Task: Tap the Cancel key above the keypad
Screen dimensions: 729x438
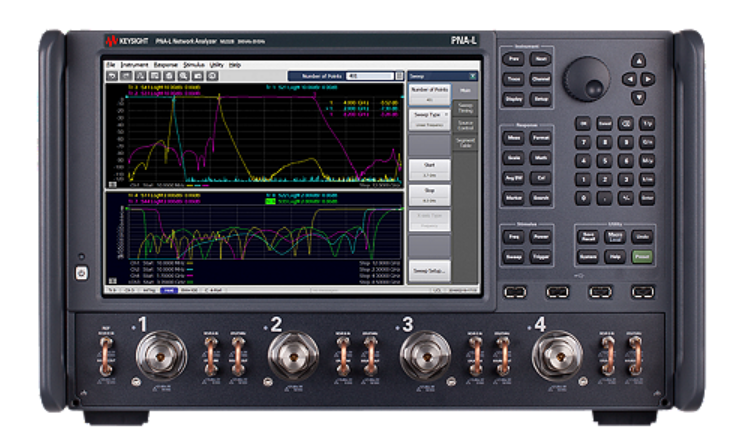Action: tap(604, 123)
